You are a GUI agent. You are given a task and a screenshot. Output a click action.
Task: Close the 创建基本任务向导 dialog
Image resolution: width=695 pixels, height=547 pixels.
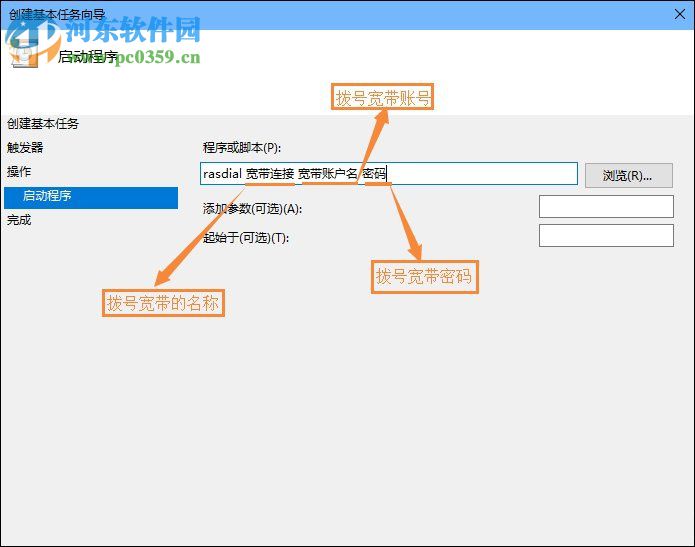tap(679, 15)
